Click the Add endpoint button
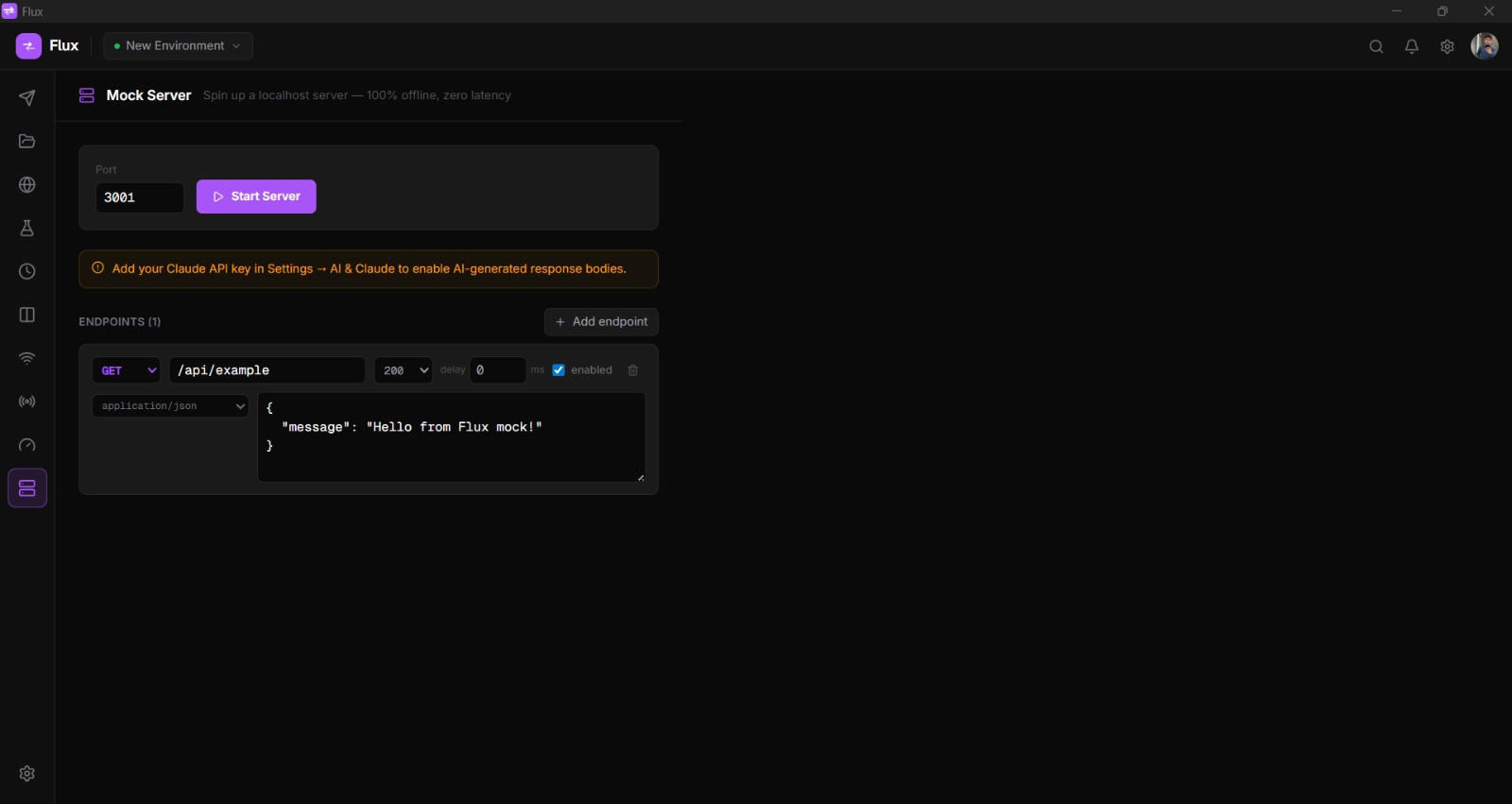This screenshot has width=1512, height=804. point(601,322)
